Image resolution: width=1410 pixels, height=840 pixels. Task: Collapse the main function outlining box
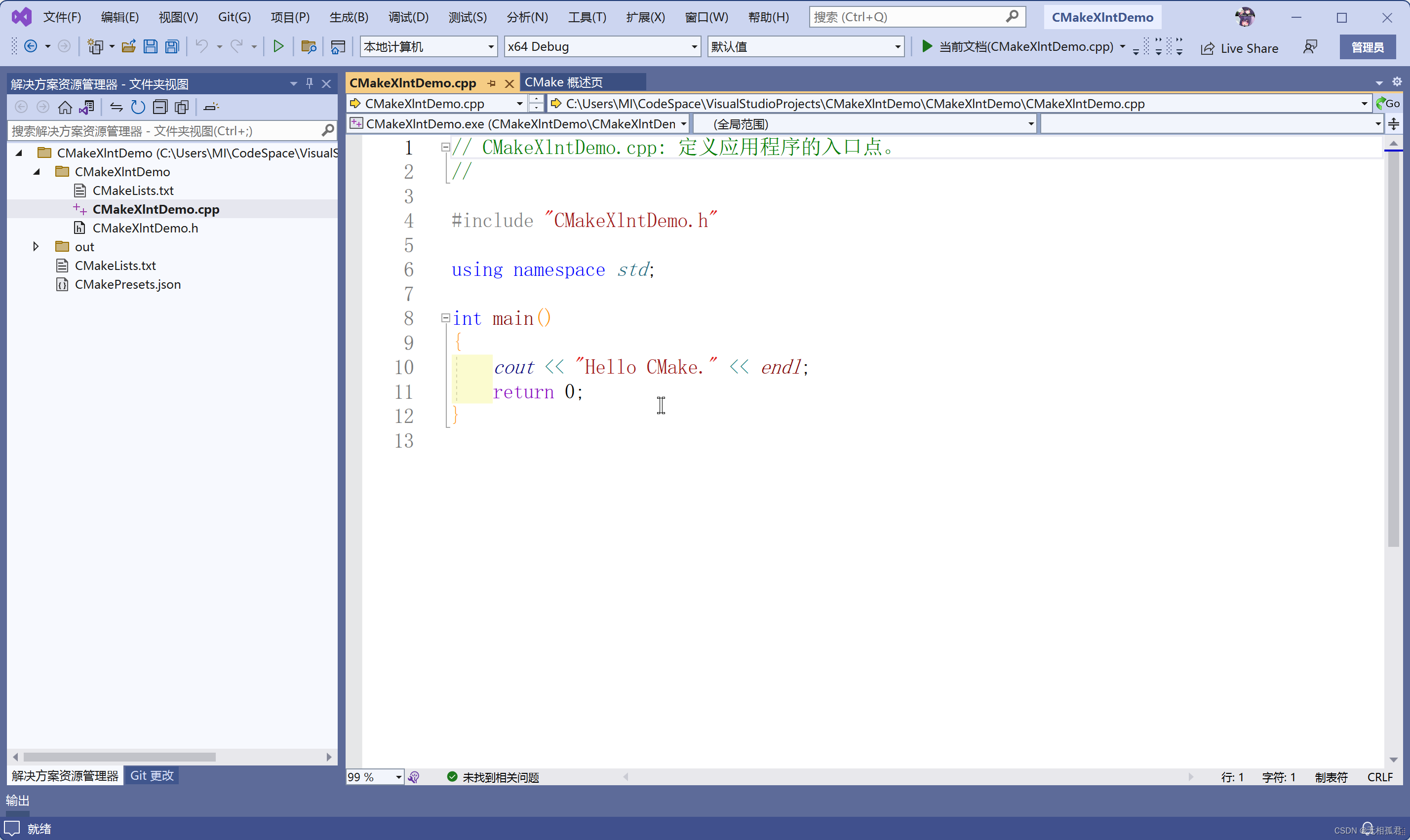point(445,318)
